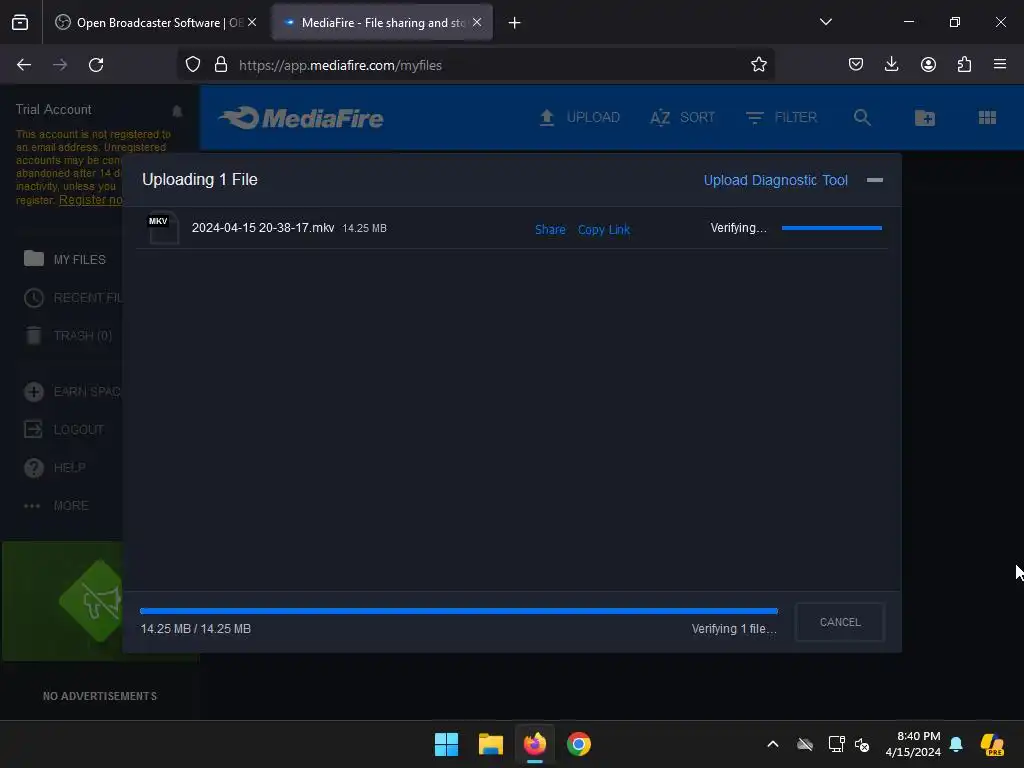
Task: Close the MediaFire tab
Action: (477, 22)
